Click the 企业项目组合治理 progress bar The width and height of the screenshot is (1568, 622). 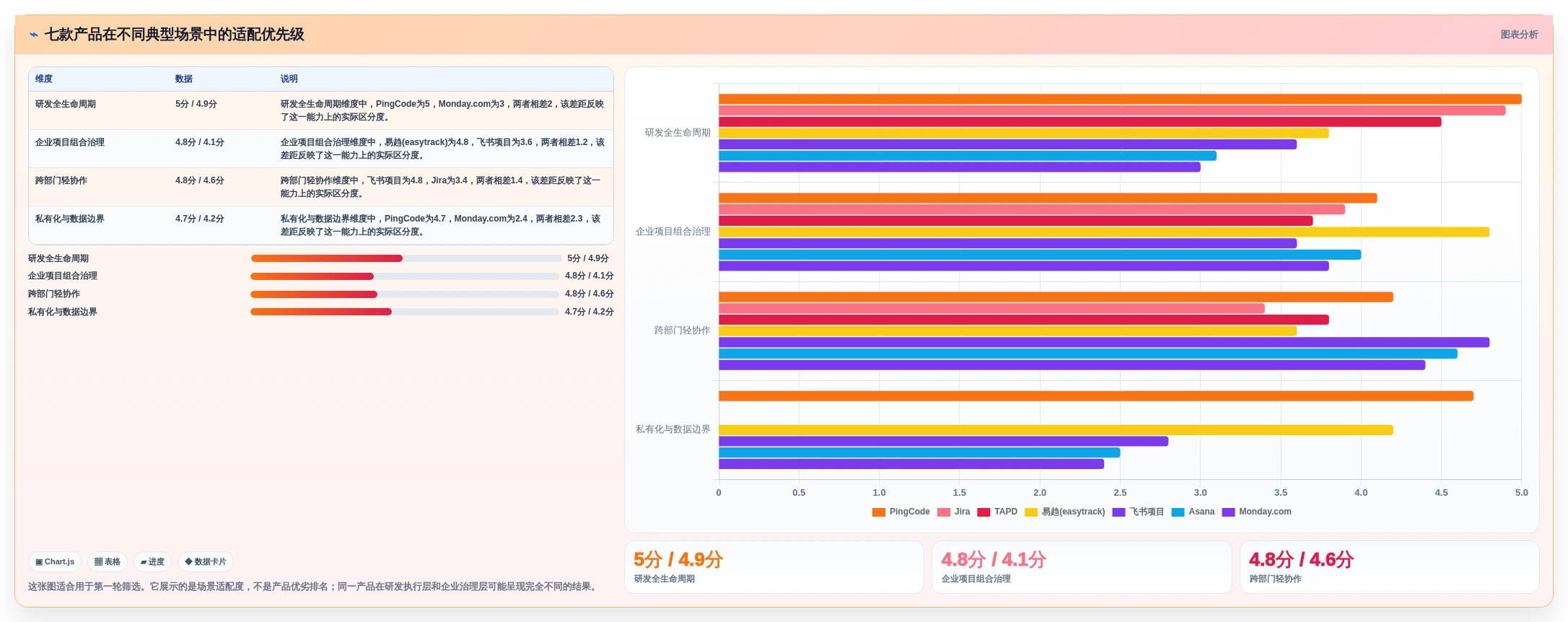[x=404, y=276]
